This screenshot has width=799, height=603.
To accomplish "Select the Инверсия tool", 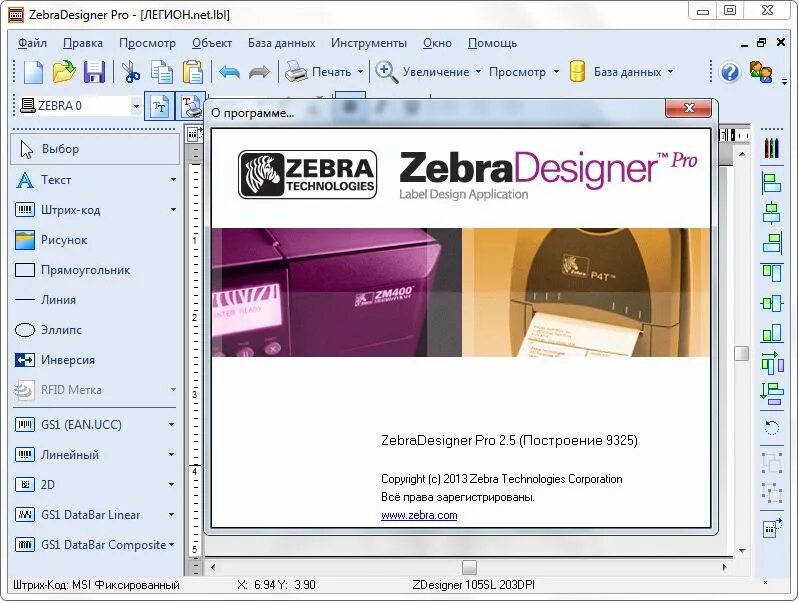I will [95, 360].
